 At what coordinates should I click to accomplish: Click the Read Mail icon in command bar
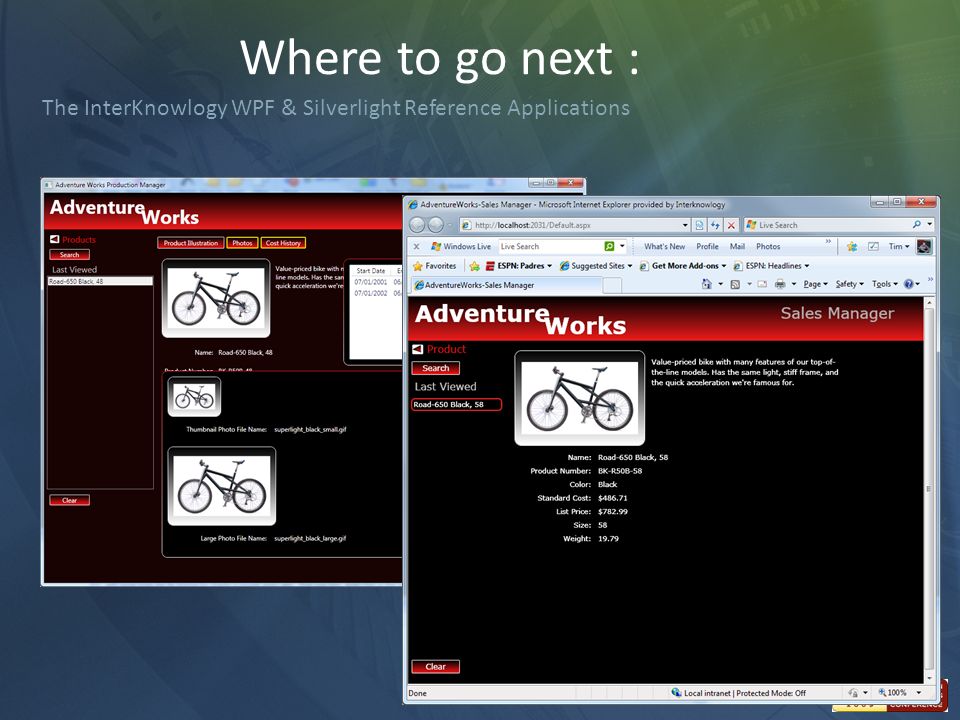[762, 284]
